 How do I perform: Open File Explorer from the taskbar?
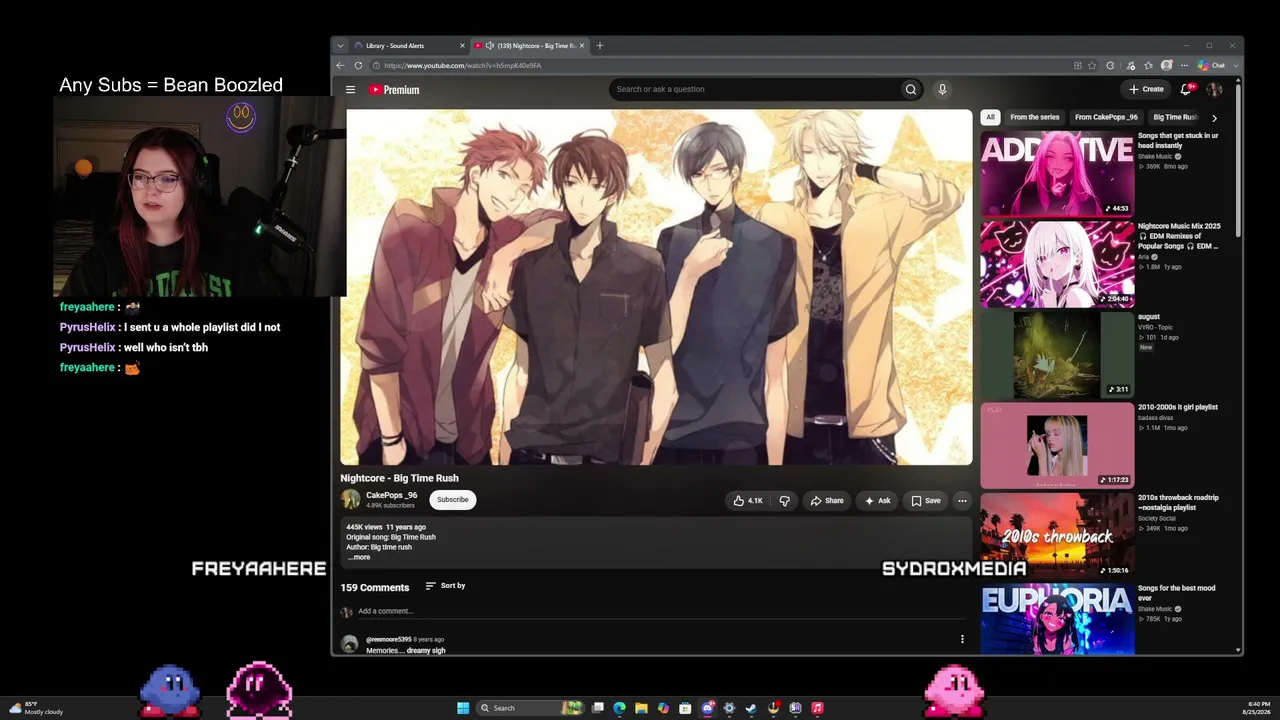pyautogui.click(x=641, y=708)
